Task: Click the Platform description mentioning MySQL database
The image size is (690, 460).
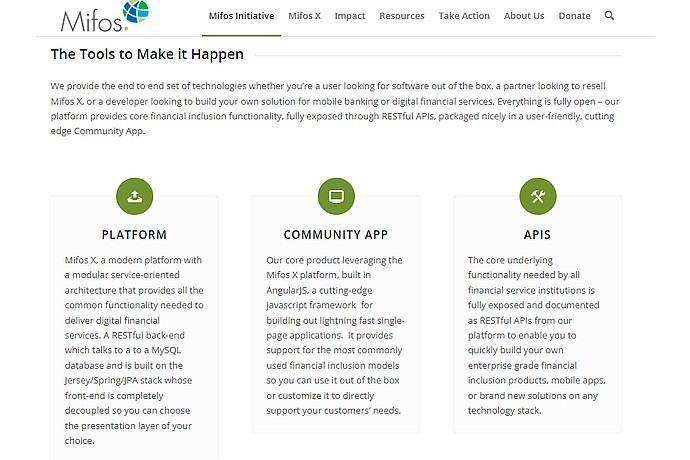Action: [134, 350]
